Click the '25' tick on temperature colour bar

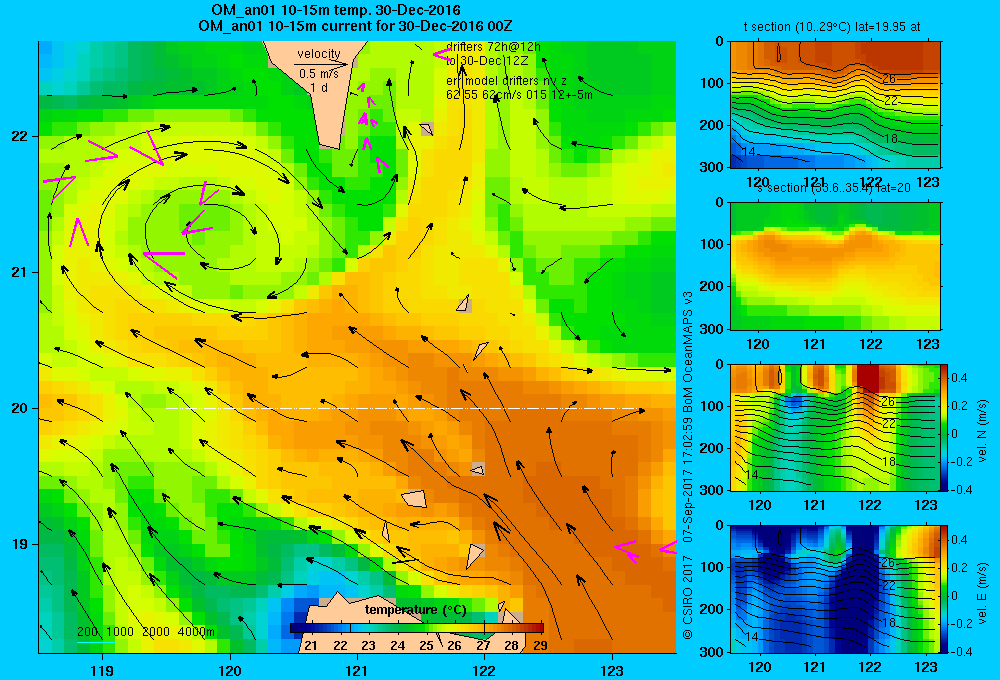tap(426, 646)
